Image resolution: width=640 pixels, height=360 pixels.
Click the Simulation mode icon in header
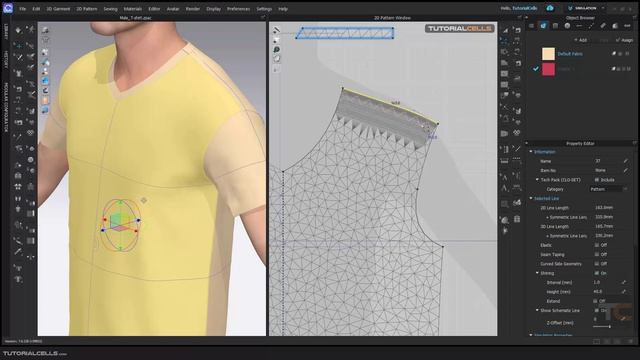click(570, 8)
